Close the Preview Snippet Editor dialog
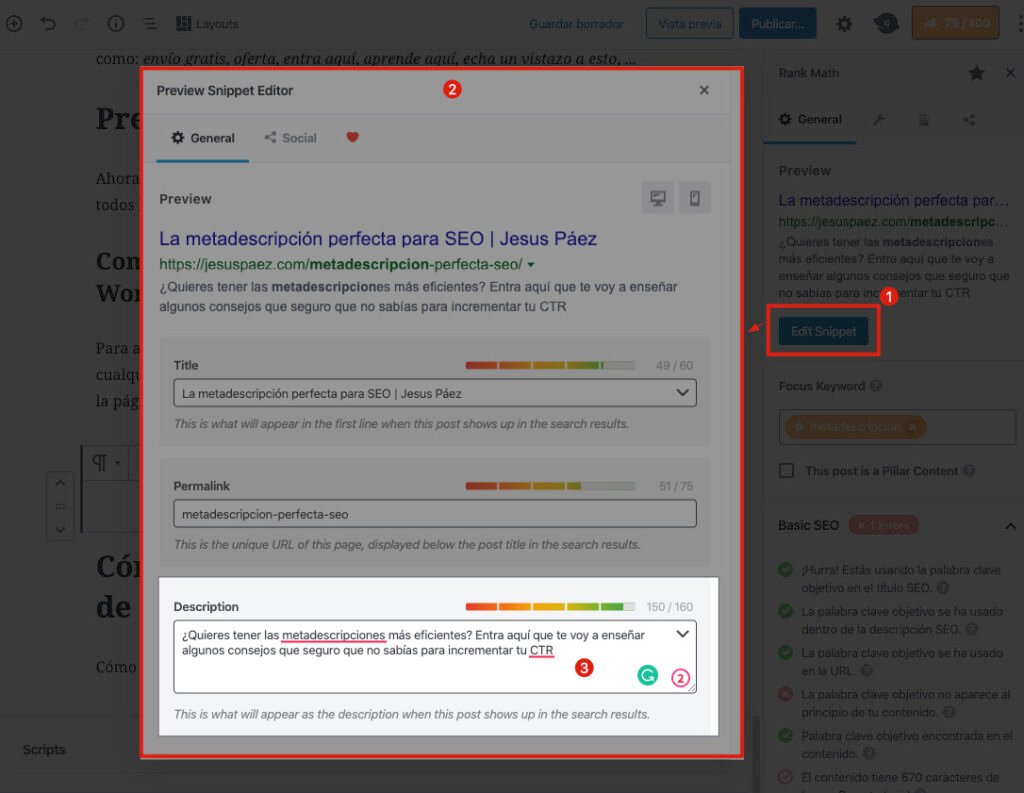The image size is (1024, 793). coord(704,90)
